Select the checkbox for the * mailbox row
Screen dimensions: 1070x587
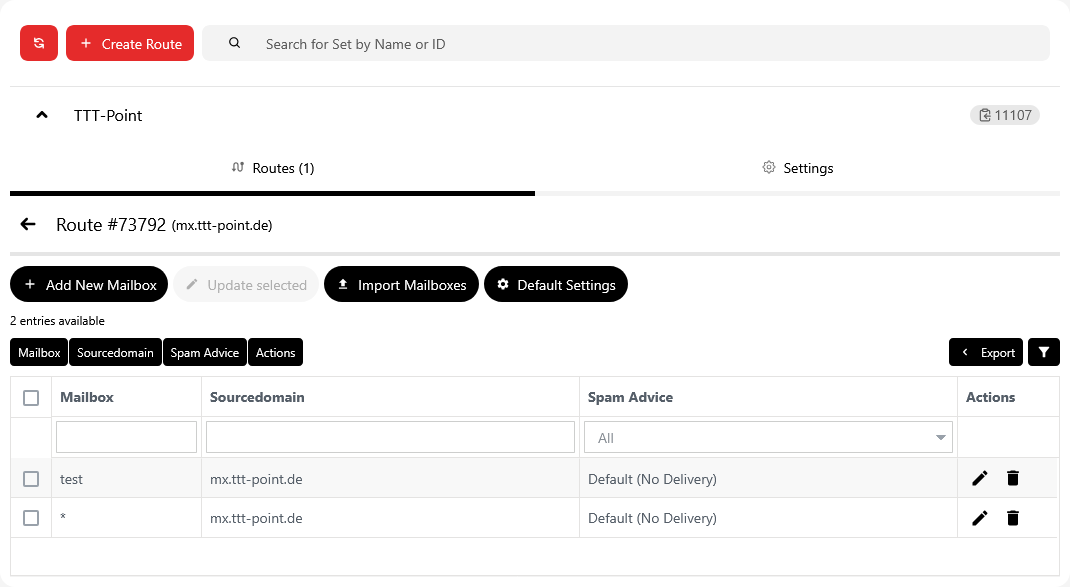(31, 518)
